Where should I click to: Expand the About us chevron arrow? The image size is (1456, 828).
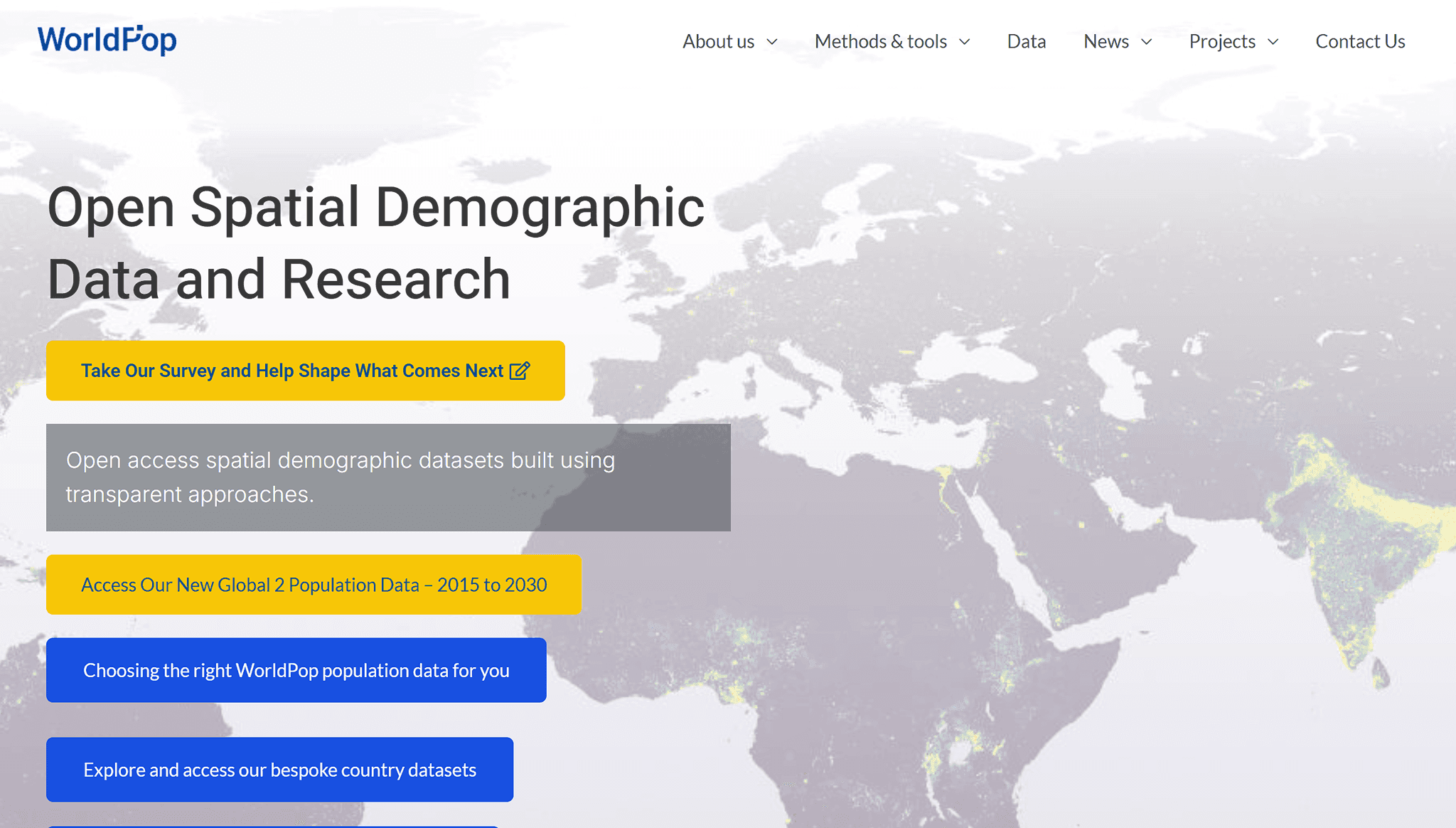(772, 42)
